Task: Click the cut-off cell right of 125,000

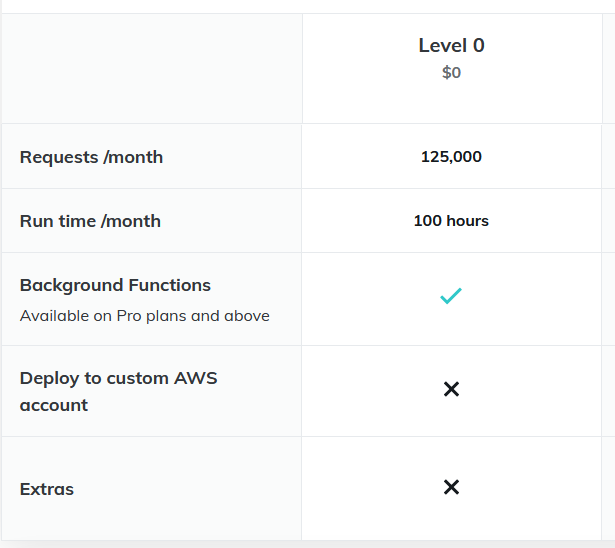Action: pos(608,157)
